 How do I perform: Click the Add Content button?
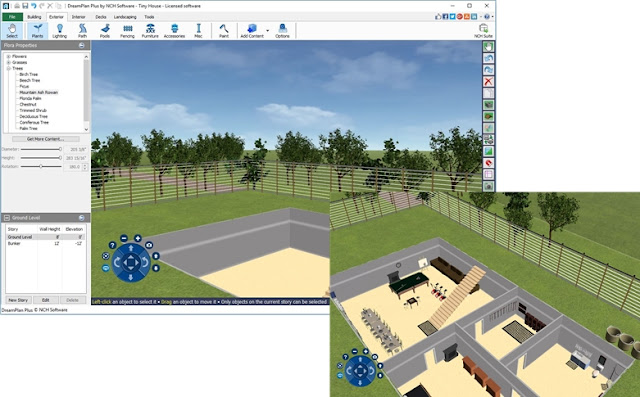[252, 31]
